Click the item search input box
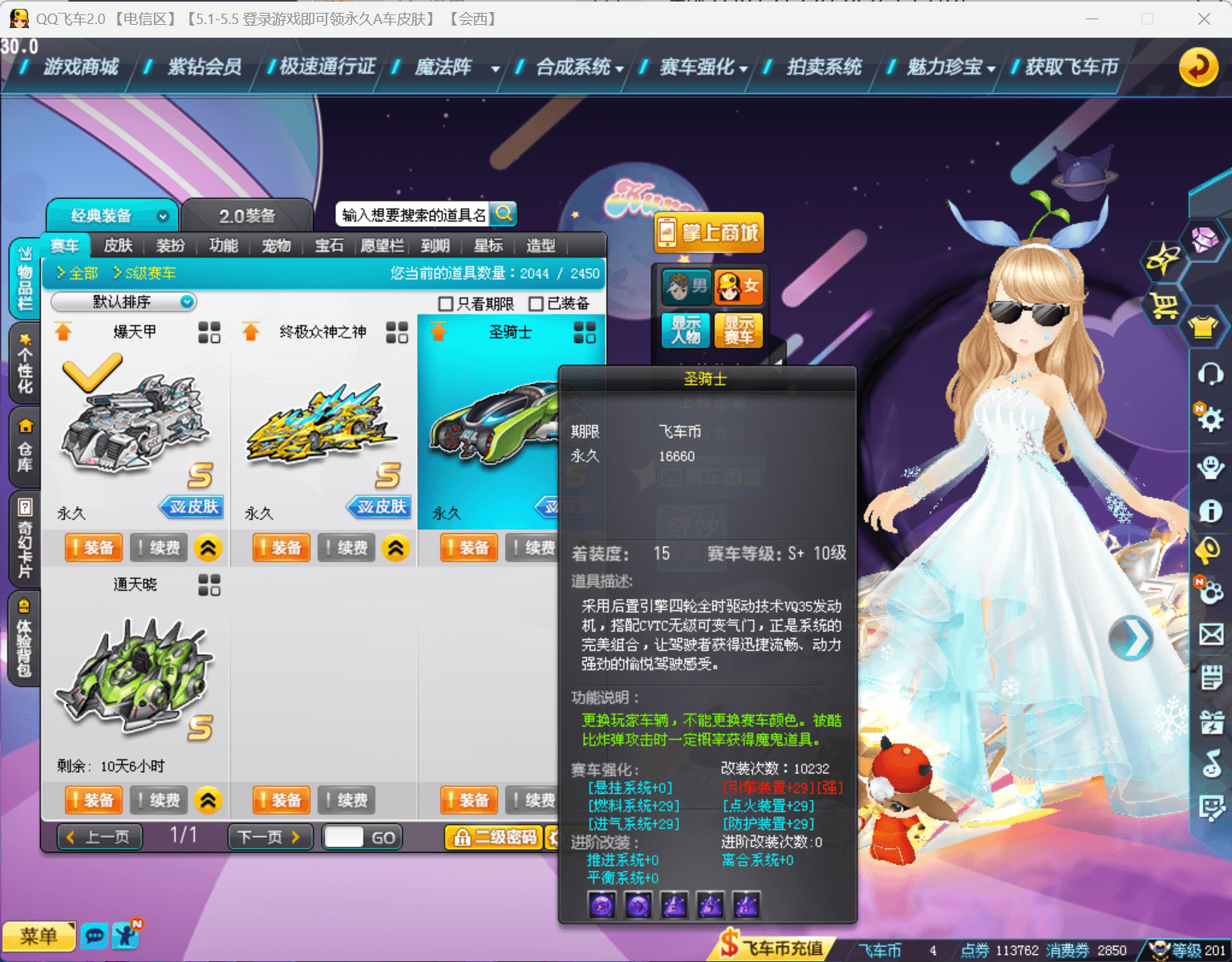The height and width of the screenshot is (962, 1232). [413, 214]
